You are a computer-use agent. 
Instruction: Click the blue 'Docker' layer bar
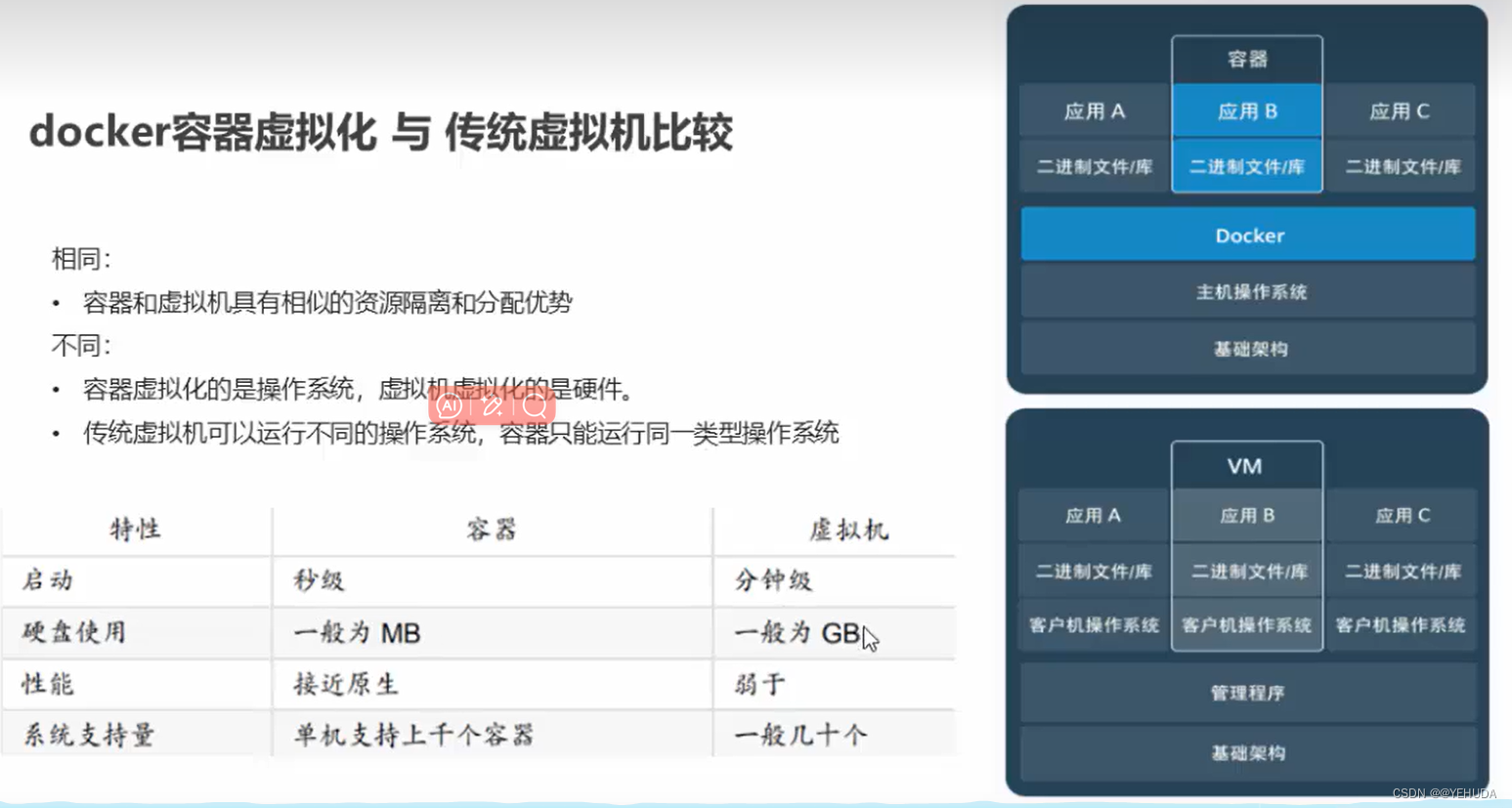click(x=1248, y=234)
